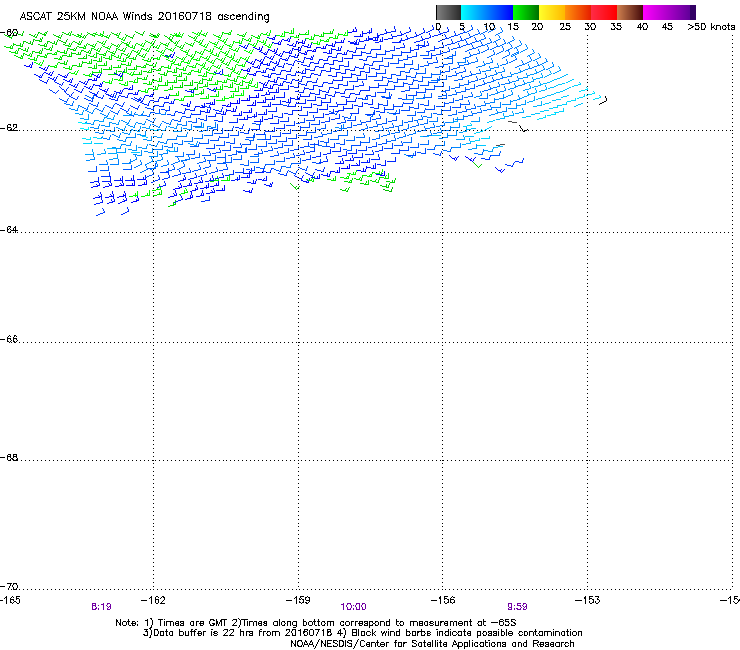Click the NOAA/NESDIS Center for Satellite Applications credit

pyautogui.click(x=432, y=644)
